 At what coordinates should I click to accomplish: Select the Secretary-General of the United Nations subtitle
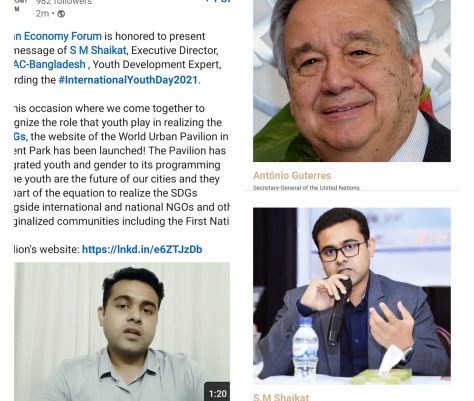(x=306, y=188)
